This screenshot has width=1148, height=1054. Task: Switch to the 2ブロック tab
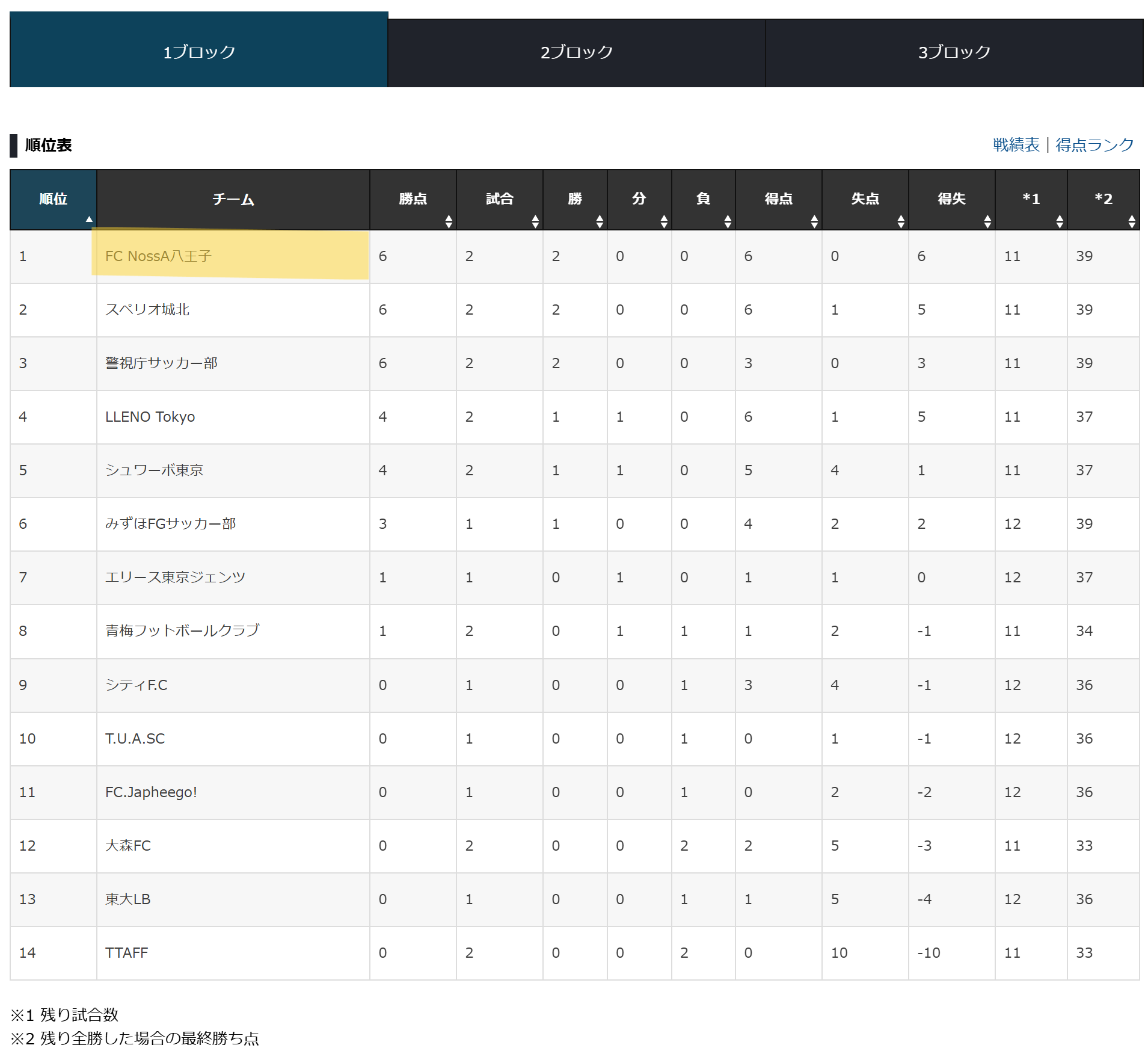point(577,53)
